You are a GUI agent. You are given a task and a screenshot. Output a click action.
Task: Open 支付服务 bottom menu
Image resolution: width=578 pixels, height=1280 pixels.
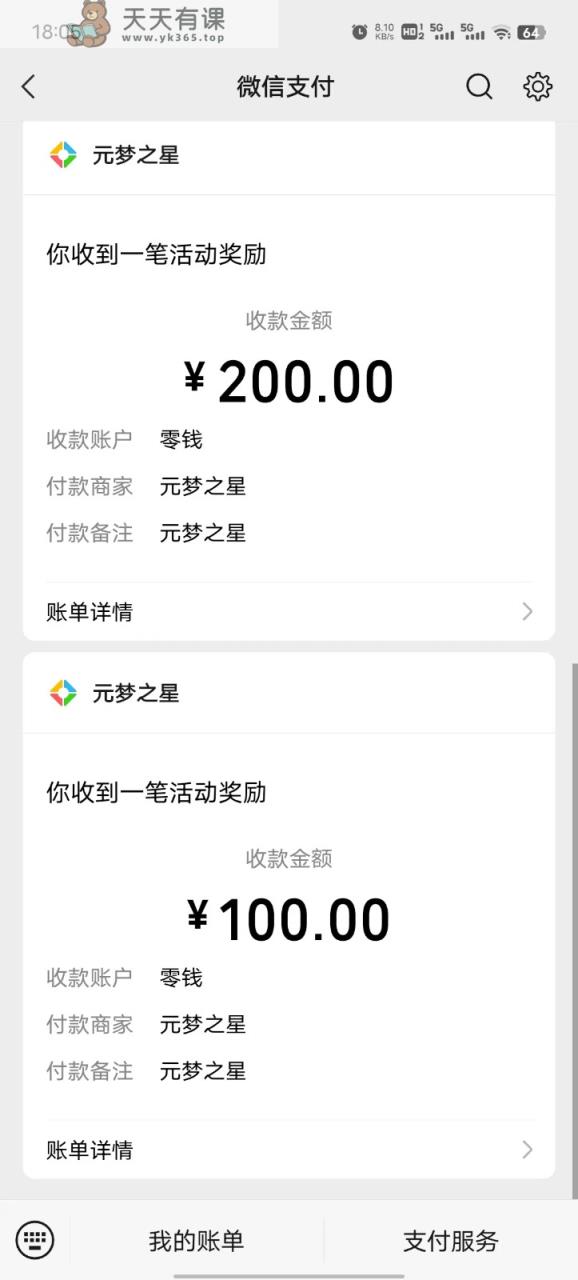[450, 1241]
